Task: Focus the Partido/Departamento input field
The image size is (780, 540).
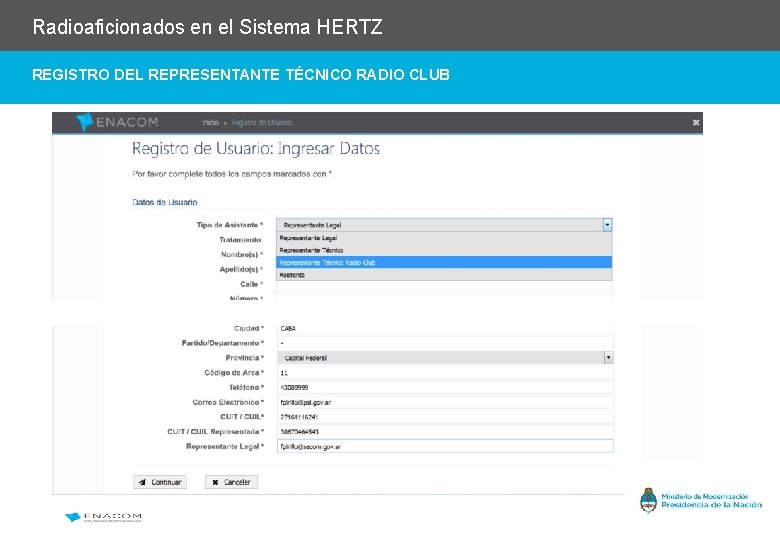Action: pyautogui.click(x=445, y=343)
